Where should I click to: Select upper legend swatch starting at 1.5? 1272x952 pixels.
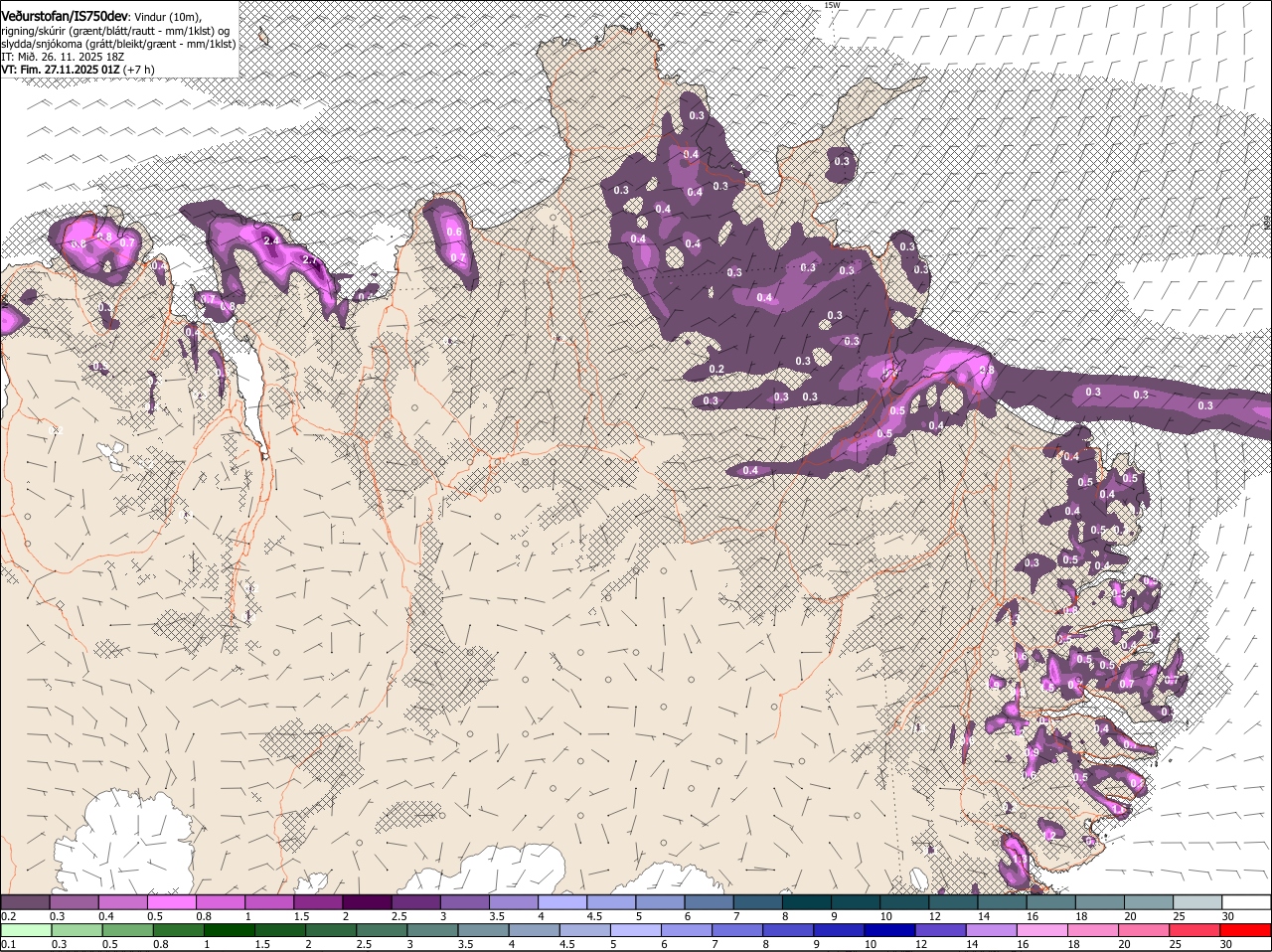pos(318,901)
